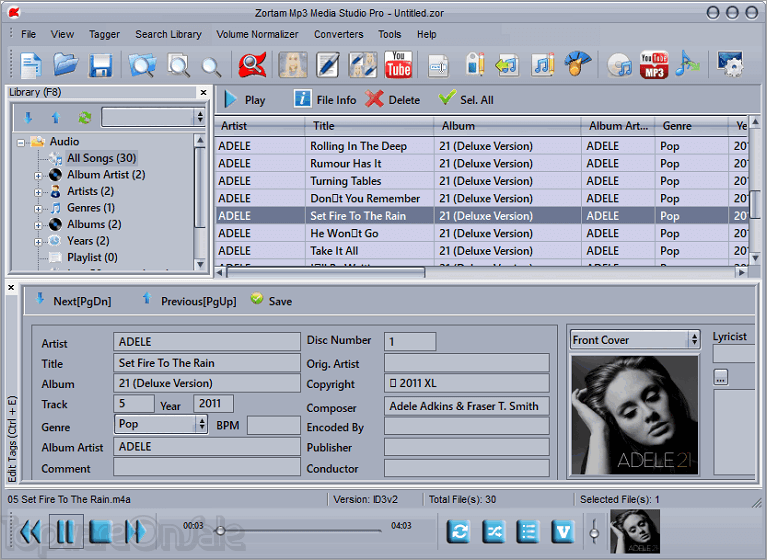
Task: Click the CD with music note icon
Action: click(x=620, y=65)
